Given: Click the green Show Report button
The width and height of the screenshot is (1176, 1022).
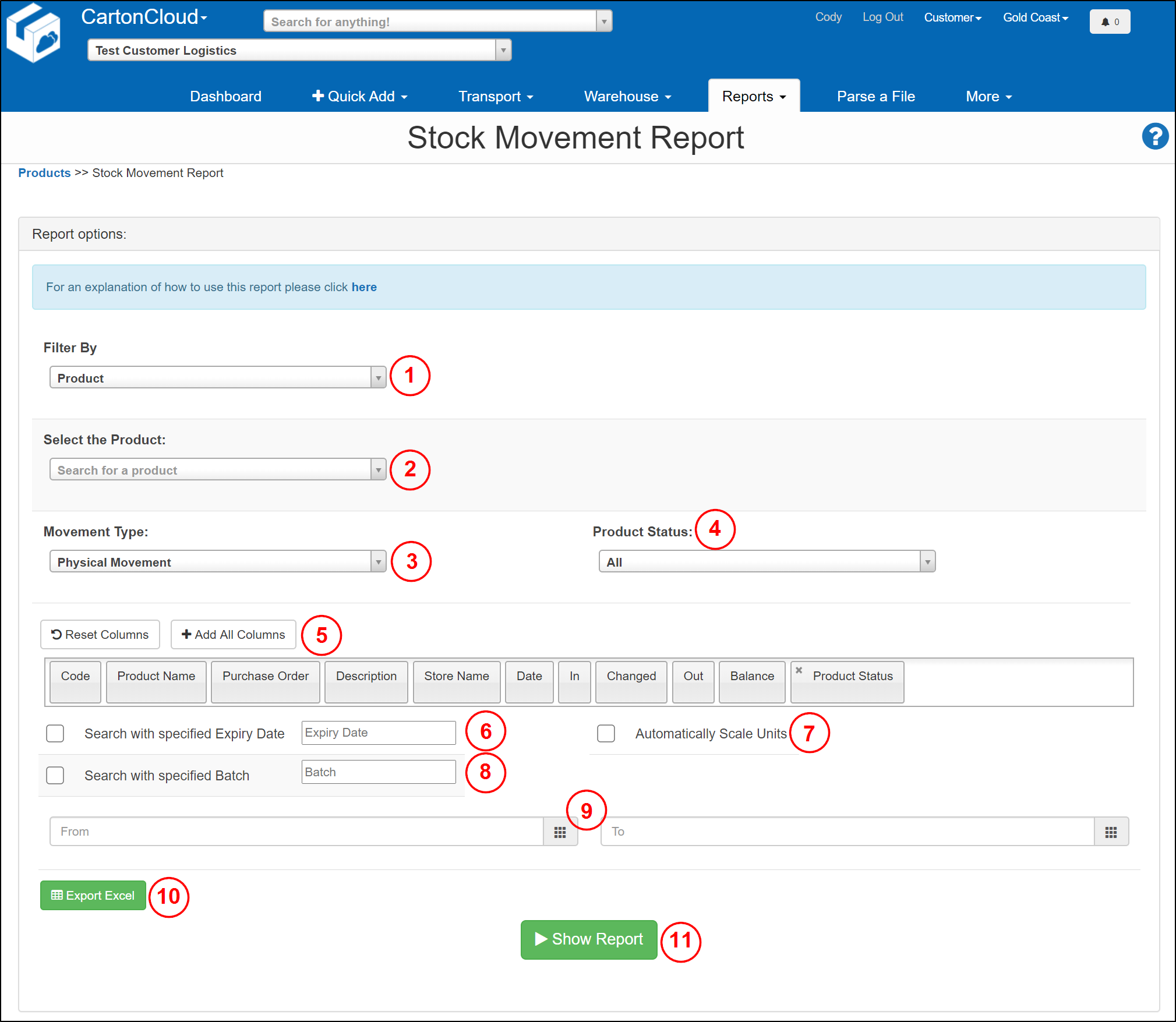Looking at the screenshot, I should [x=588, y=939].
